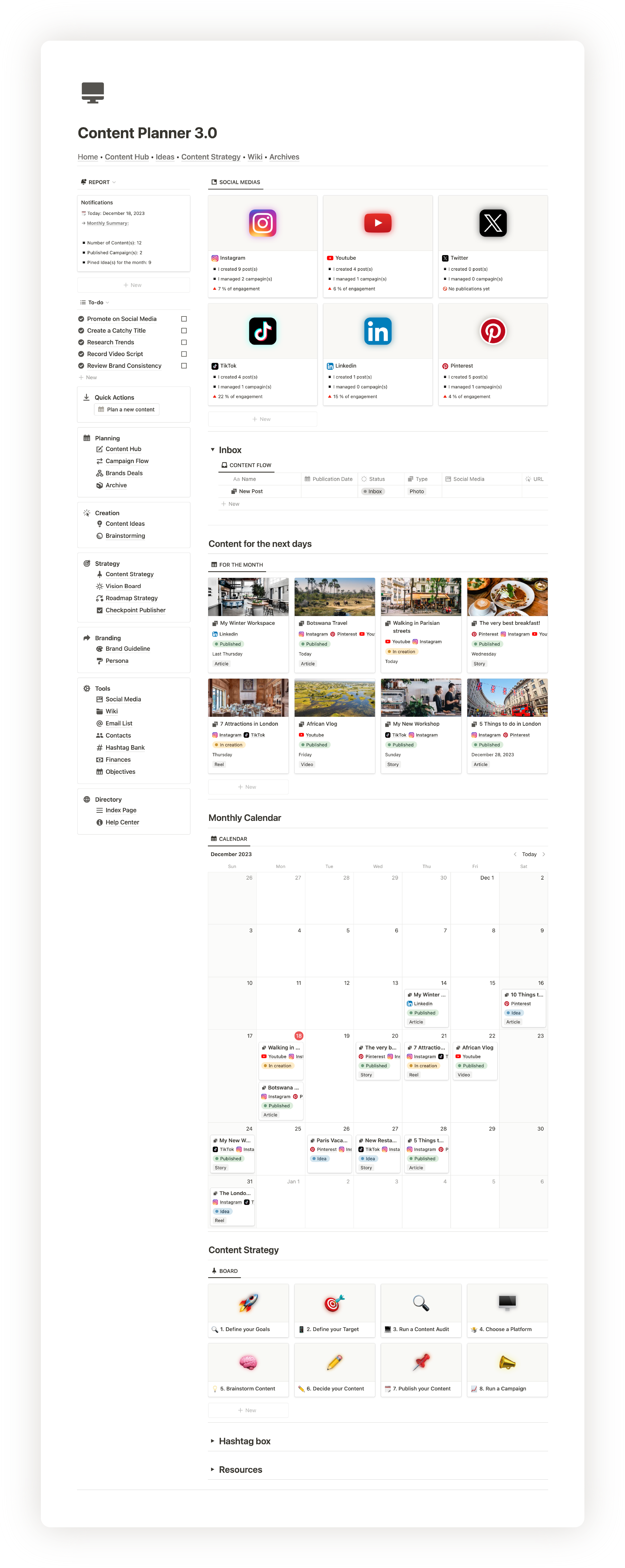Image resolution: width=625 pixels, height=1568 pixels.
Task: Click the Finances money icon in Tools
Action: (x=99, y=760)
